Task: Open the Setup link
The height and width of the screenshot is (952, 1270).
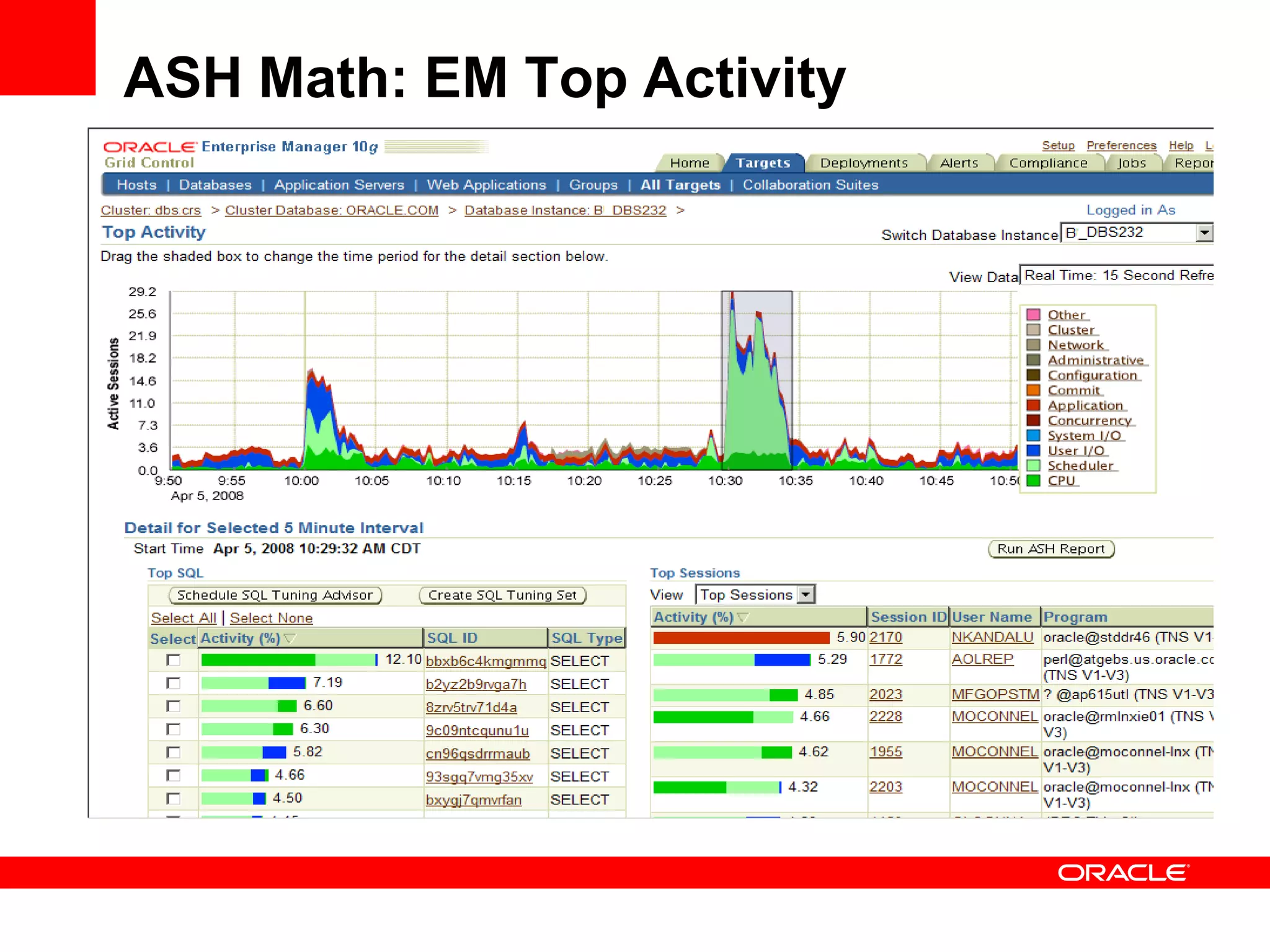Action: click(x=1058, y=146)
